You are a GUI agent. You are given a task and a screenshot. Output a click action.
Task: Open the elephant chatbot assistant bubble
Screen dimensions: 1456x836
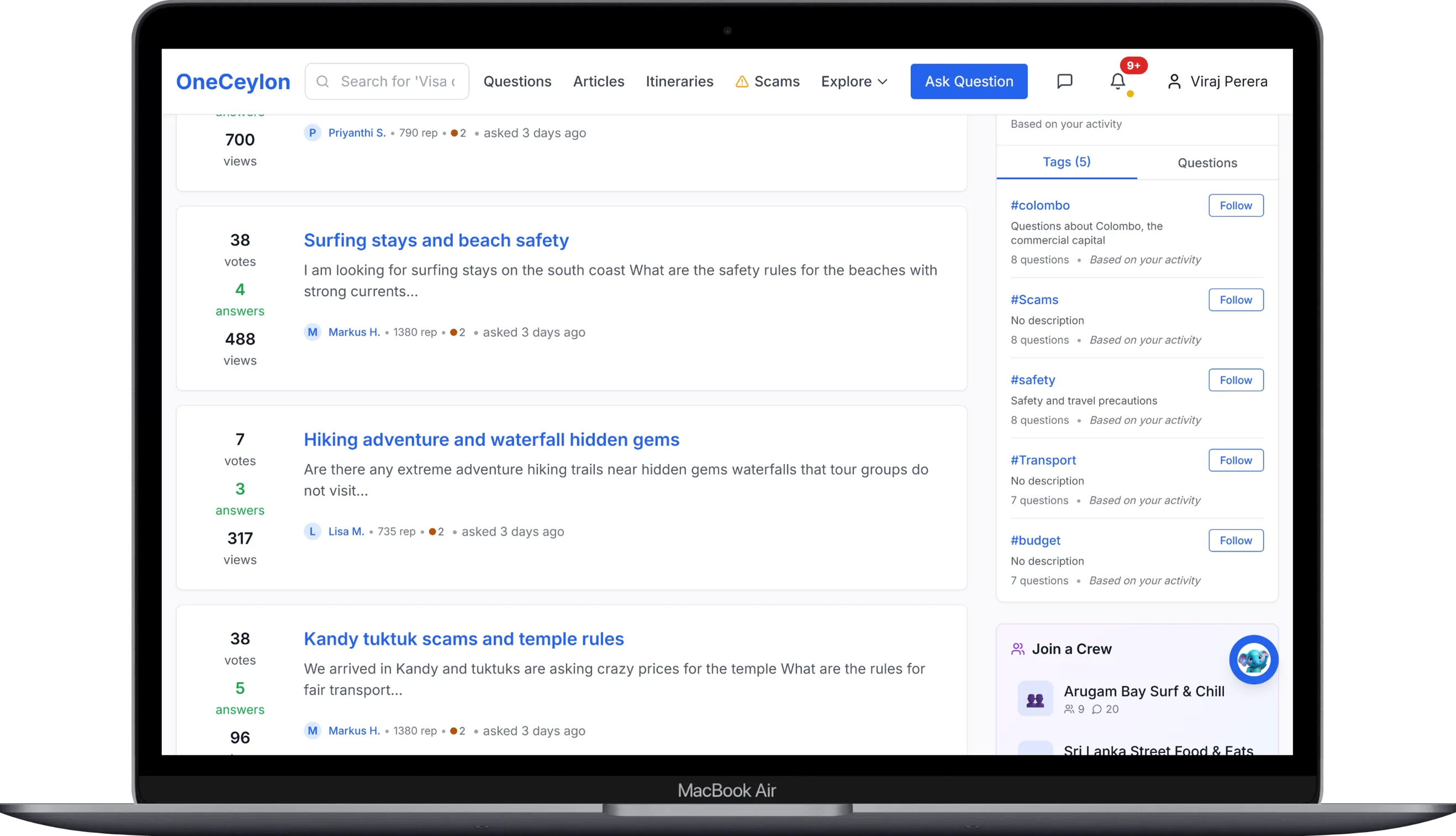(x=1253, y=659)
